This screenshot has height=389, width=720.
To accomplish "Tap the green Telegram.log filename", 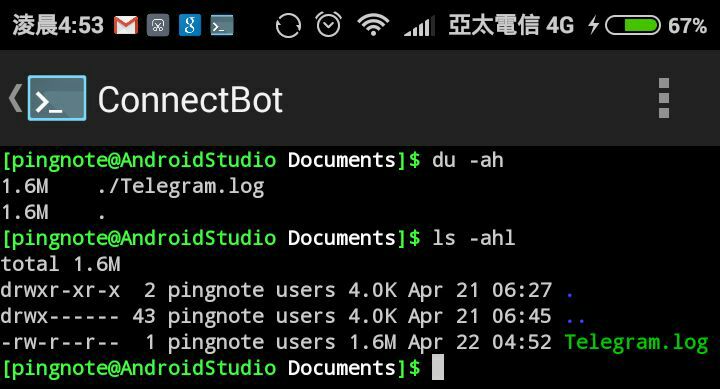I will click(636, 343).
